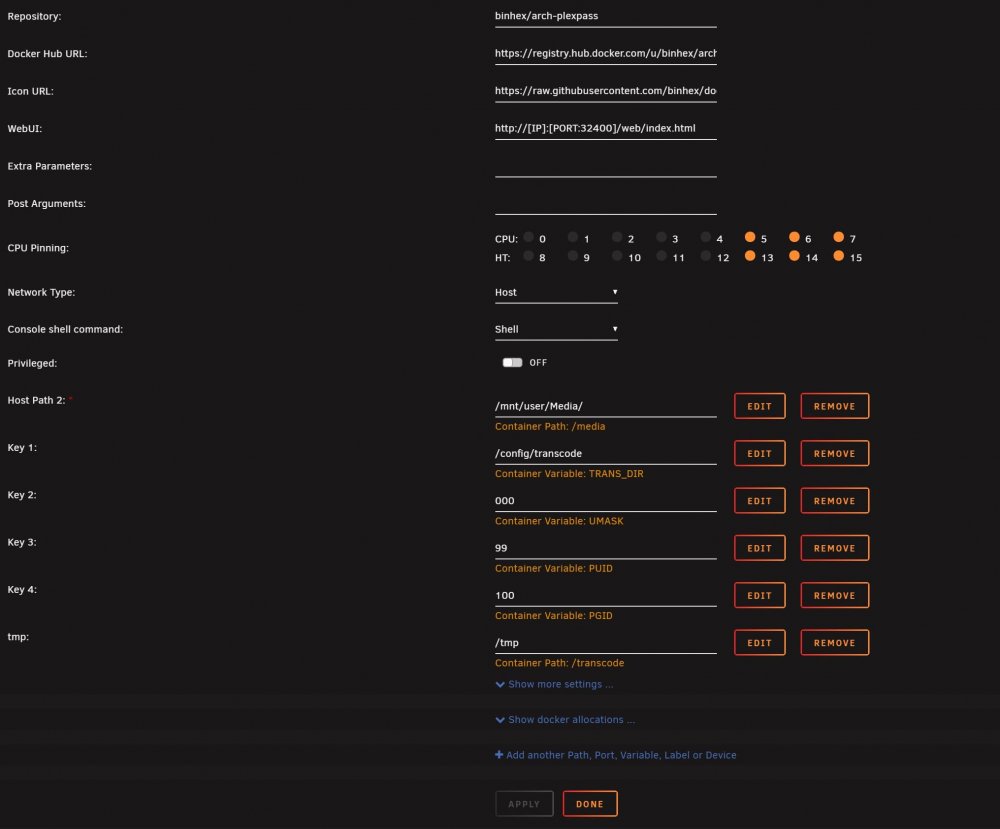Image resolution: width=1000 pixels, height=829 pixels.
Task: Click the APPLY button
Action: click(x=524, y=803)
